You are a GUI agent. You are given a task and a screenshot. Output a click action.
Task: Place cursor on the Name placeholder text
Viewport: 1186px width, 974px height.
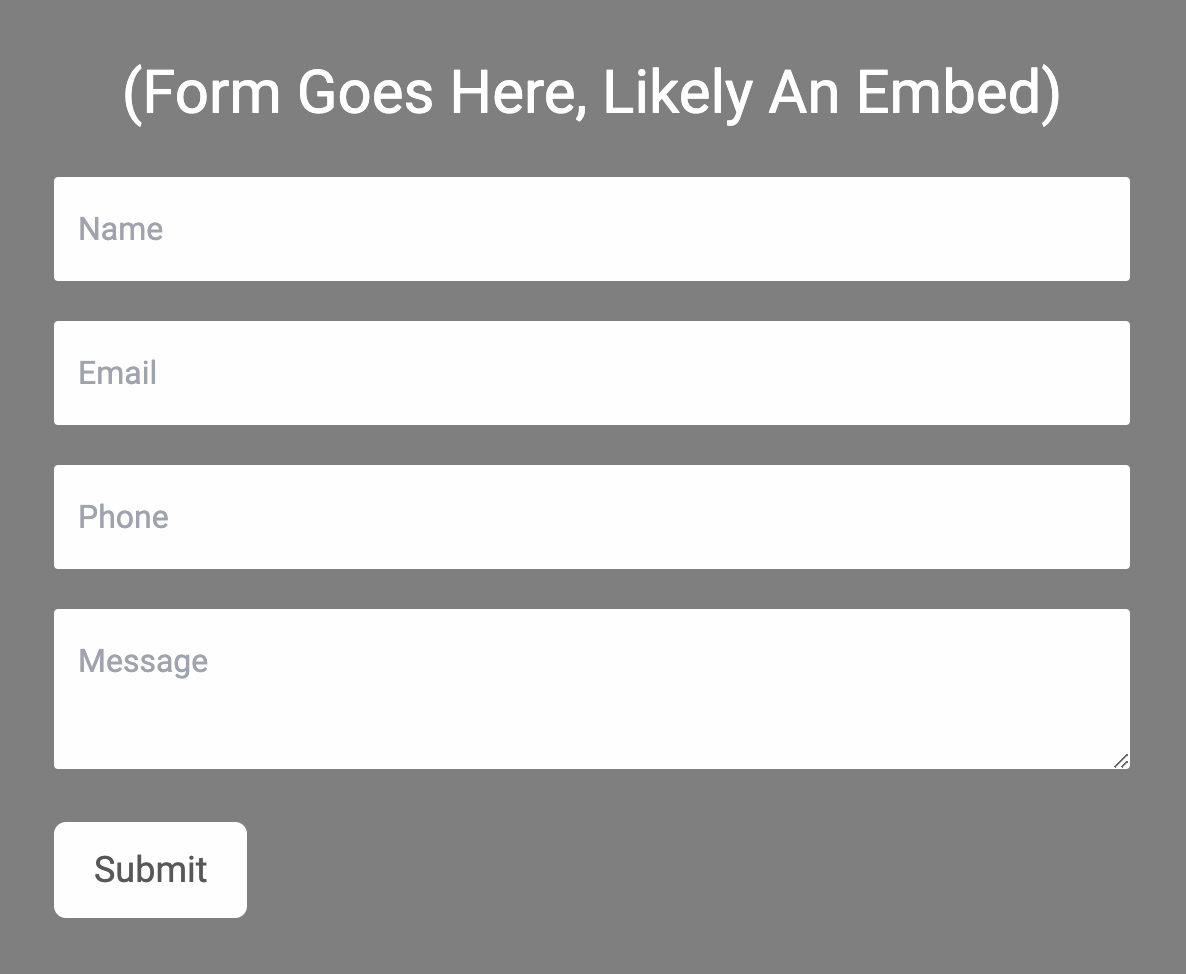(121, 229)
